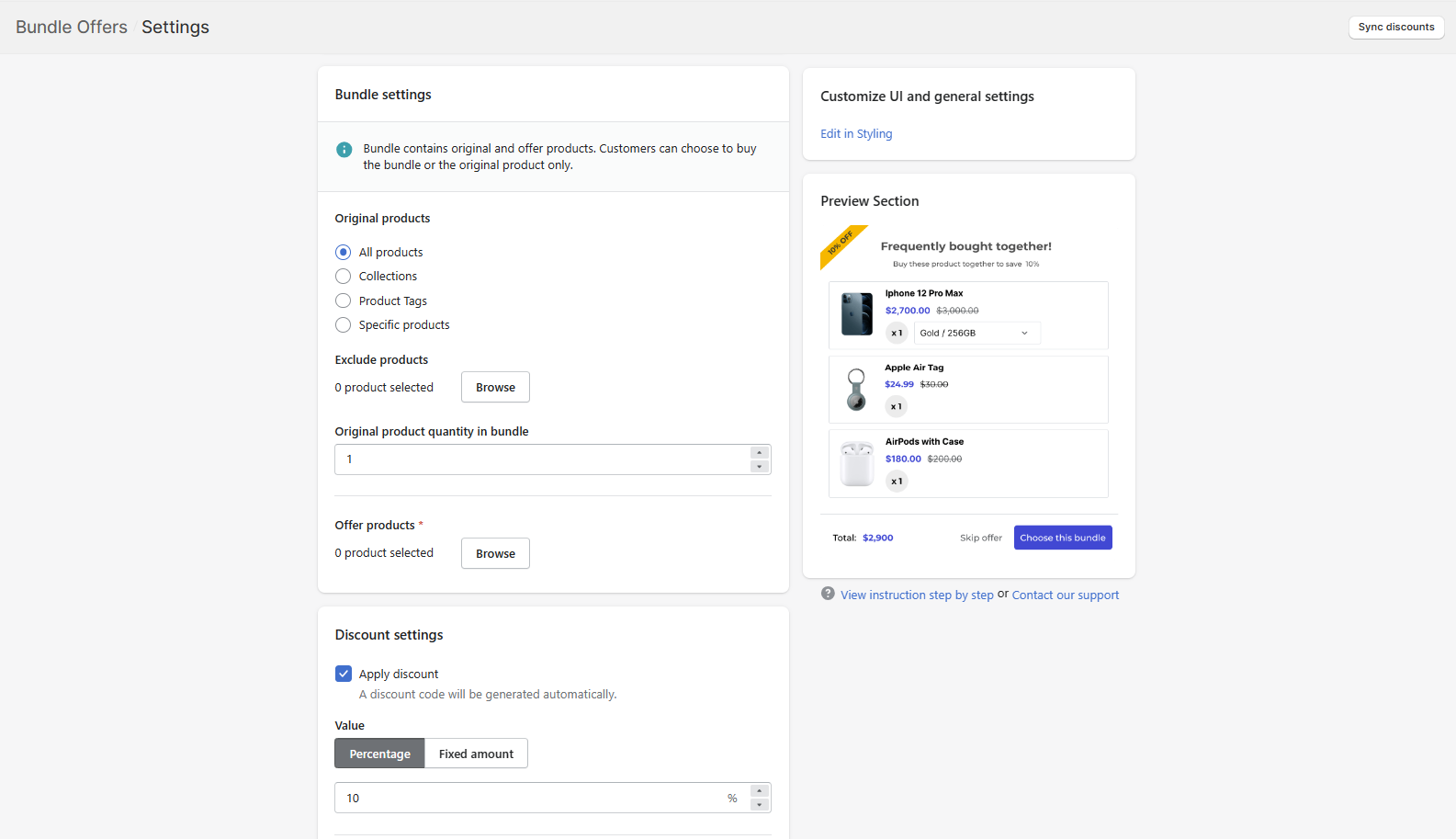Click the help question mark icon
This screenshot has width=1456, height=839.
click(828, 594)
